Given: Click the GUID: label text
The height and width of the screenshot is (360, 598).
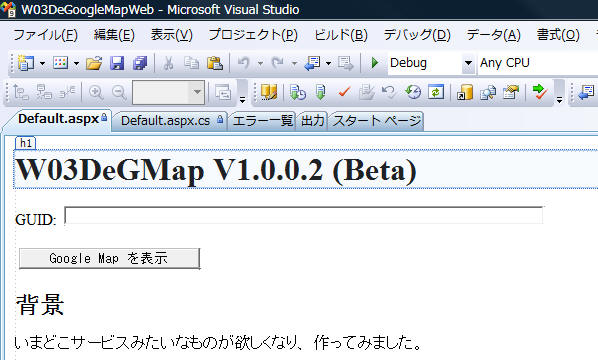Looking at the screenshot, I should tap(35, 220).
